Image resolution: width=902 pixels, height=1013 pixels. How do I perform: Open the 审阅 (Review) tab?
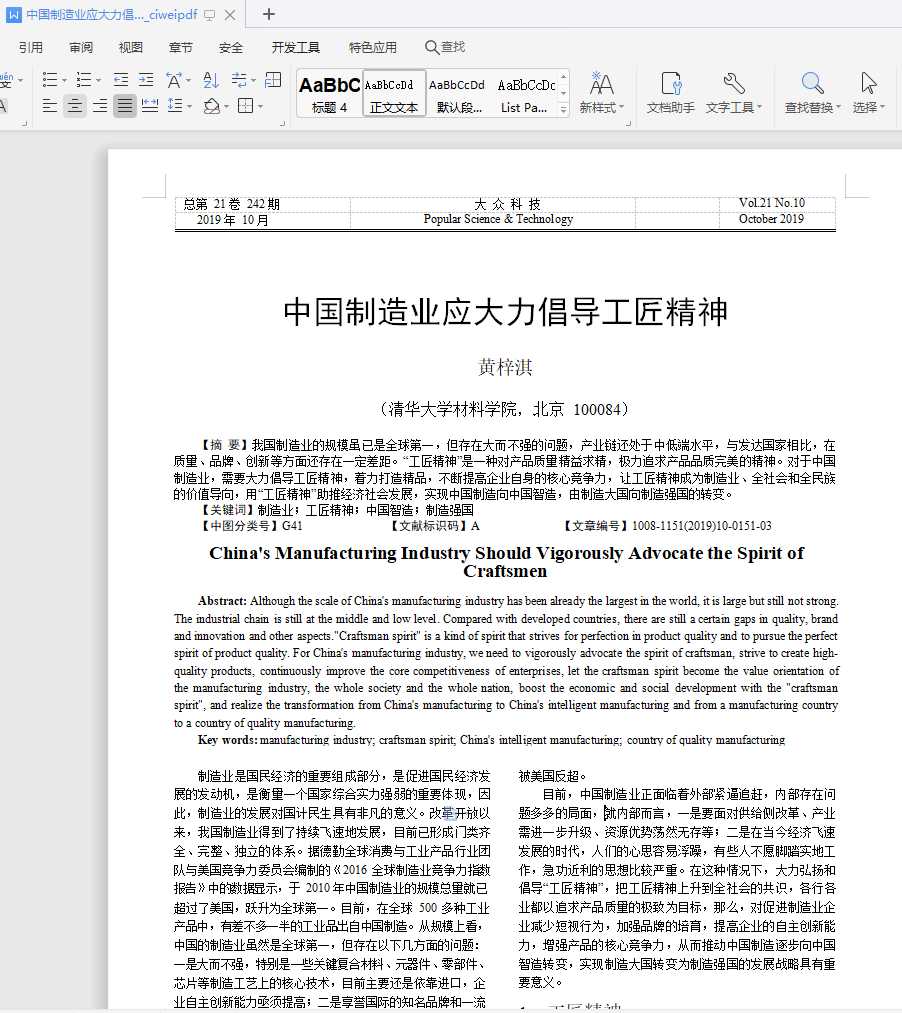(81, 47)
